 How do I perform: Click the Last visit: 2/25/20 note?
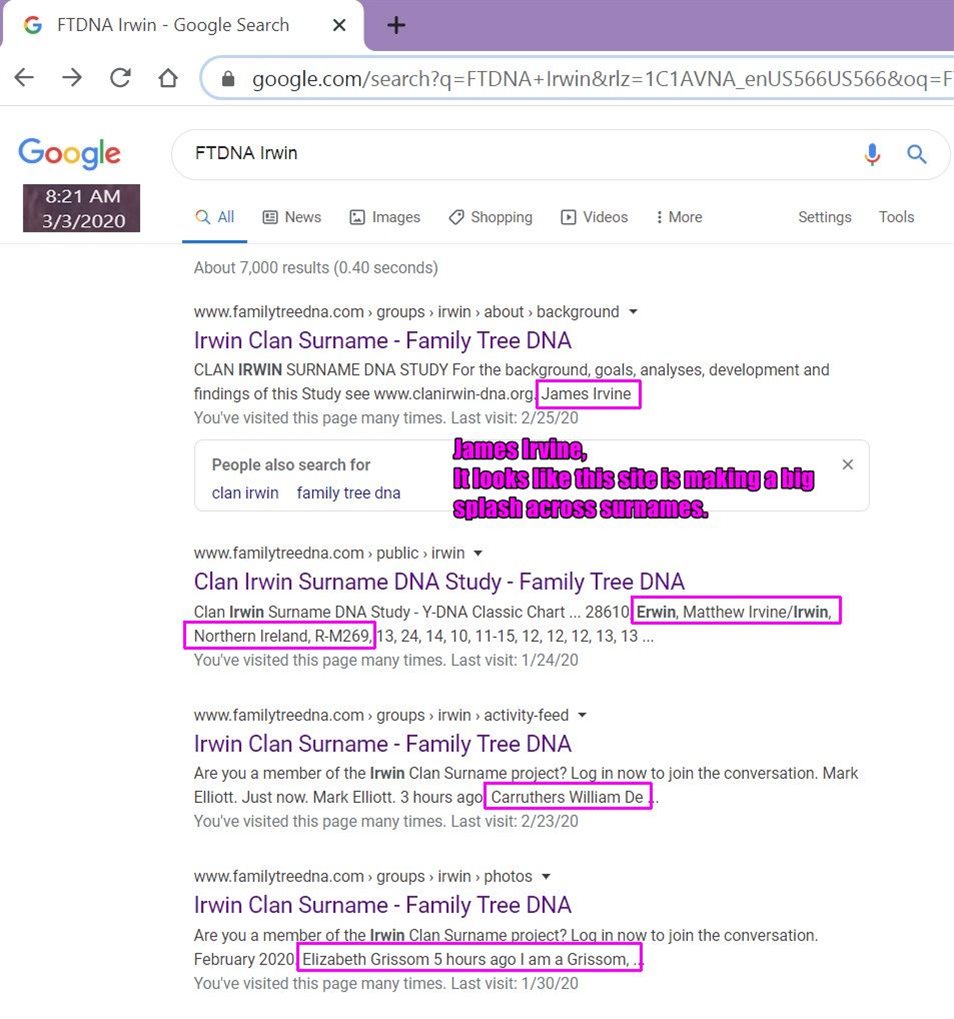click(515, 418)
